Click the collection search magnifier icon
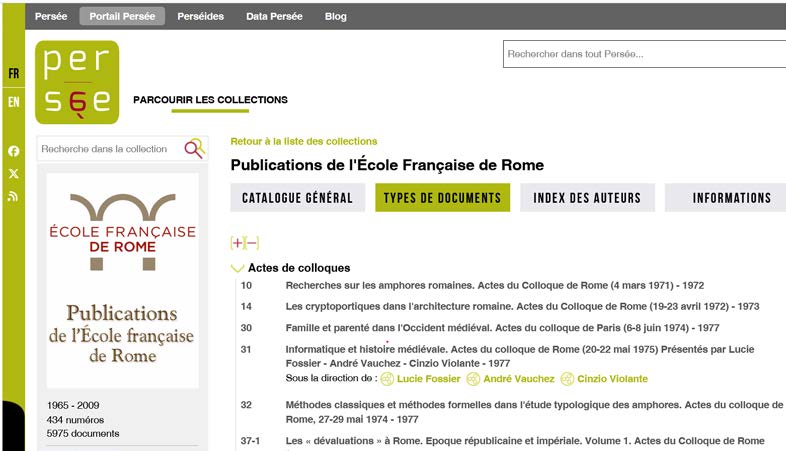The width and height of the screenshot is (786, 451). (x=194, y=149)
